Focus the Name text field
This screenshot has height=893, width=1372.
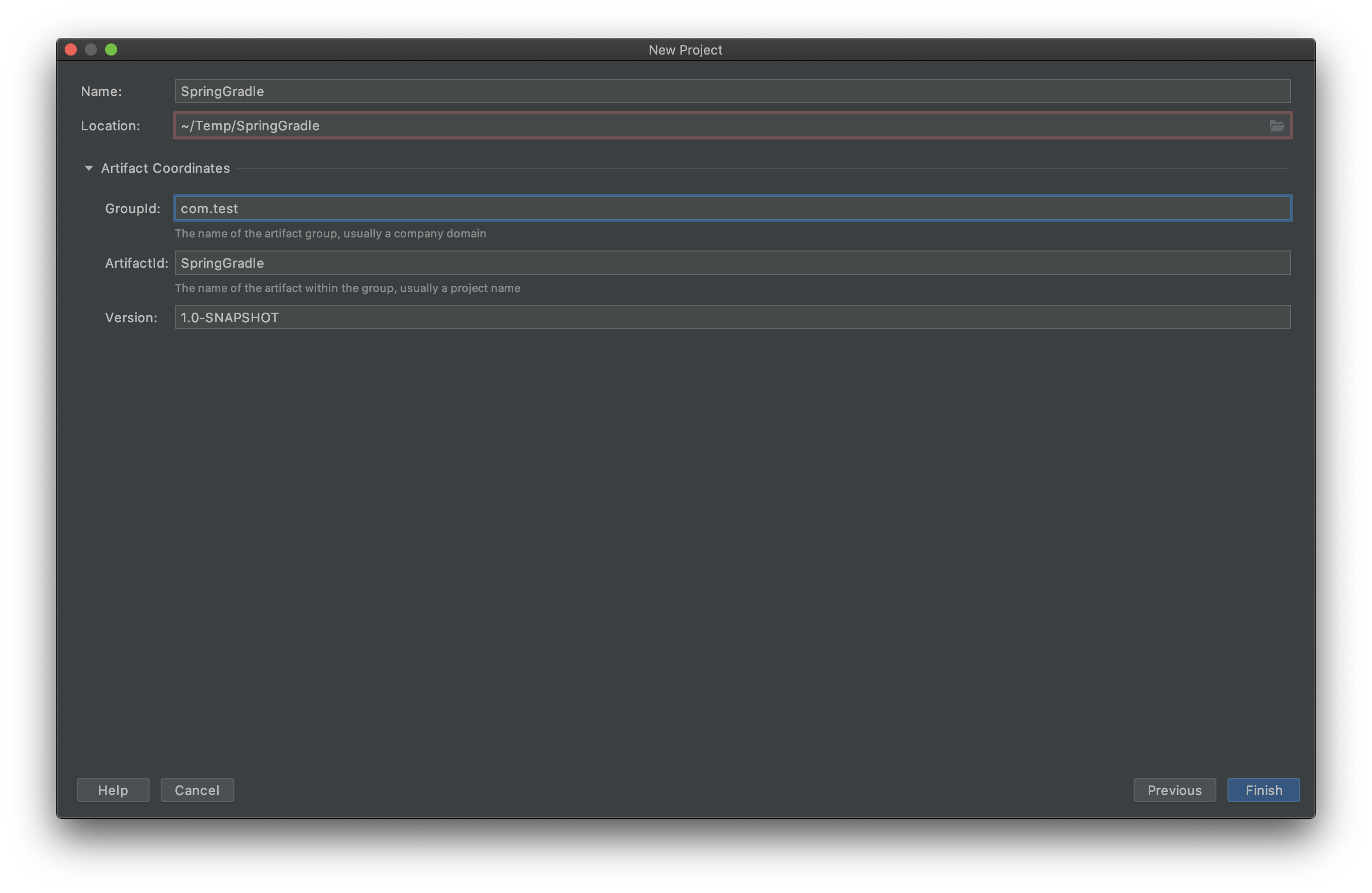tap(732, 91)
